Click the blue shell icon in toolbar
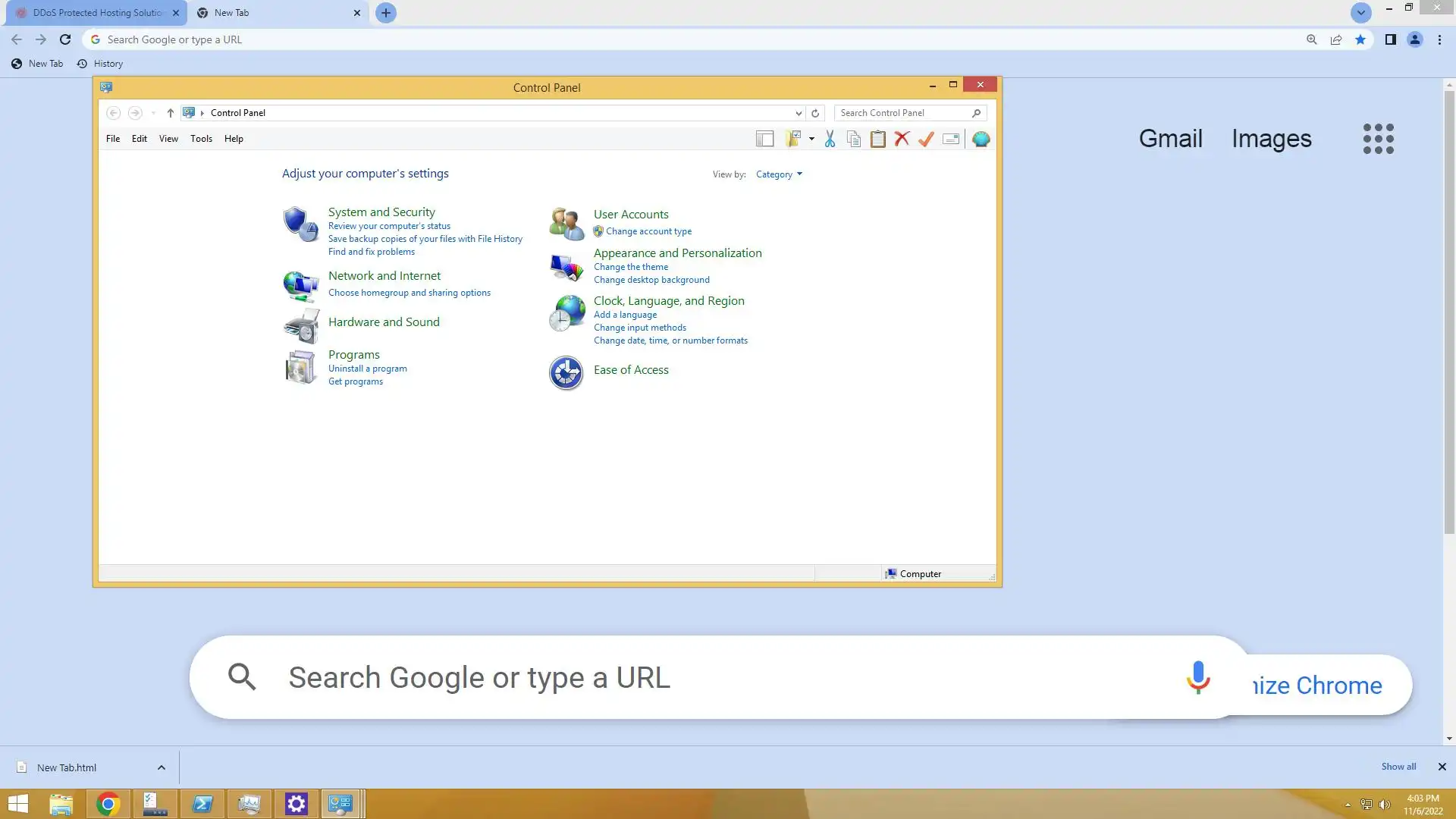 tap(981, 139)
